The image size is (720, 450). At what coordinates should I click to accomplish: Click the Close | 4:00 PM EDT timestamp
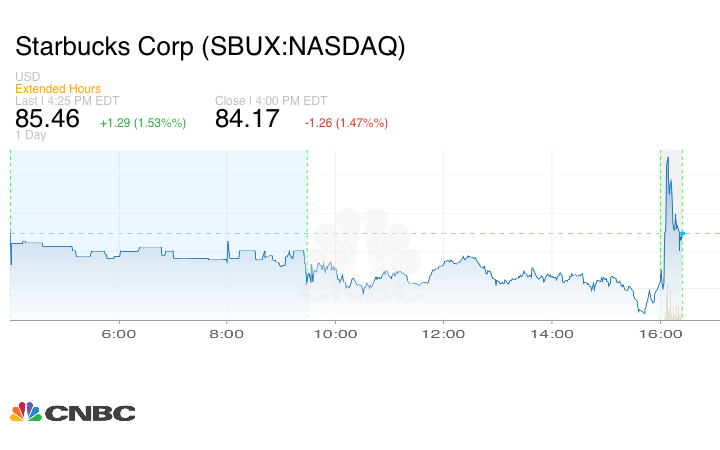271,101
